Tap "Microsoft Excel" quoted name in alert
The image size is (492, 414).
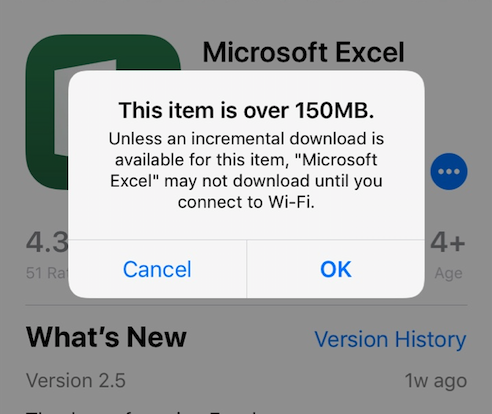(244, 170)
